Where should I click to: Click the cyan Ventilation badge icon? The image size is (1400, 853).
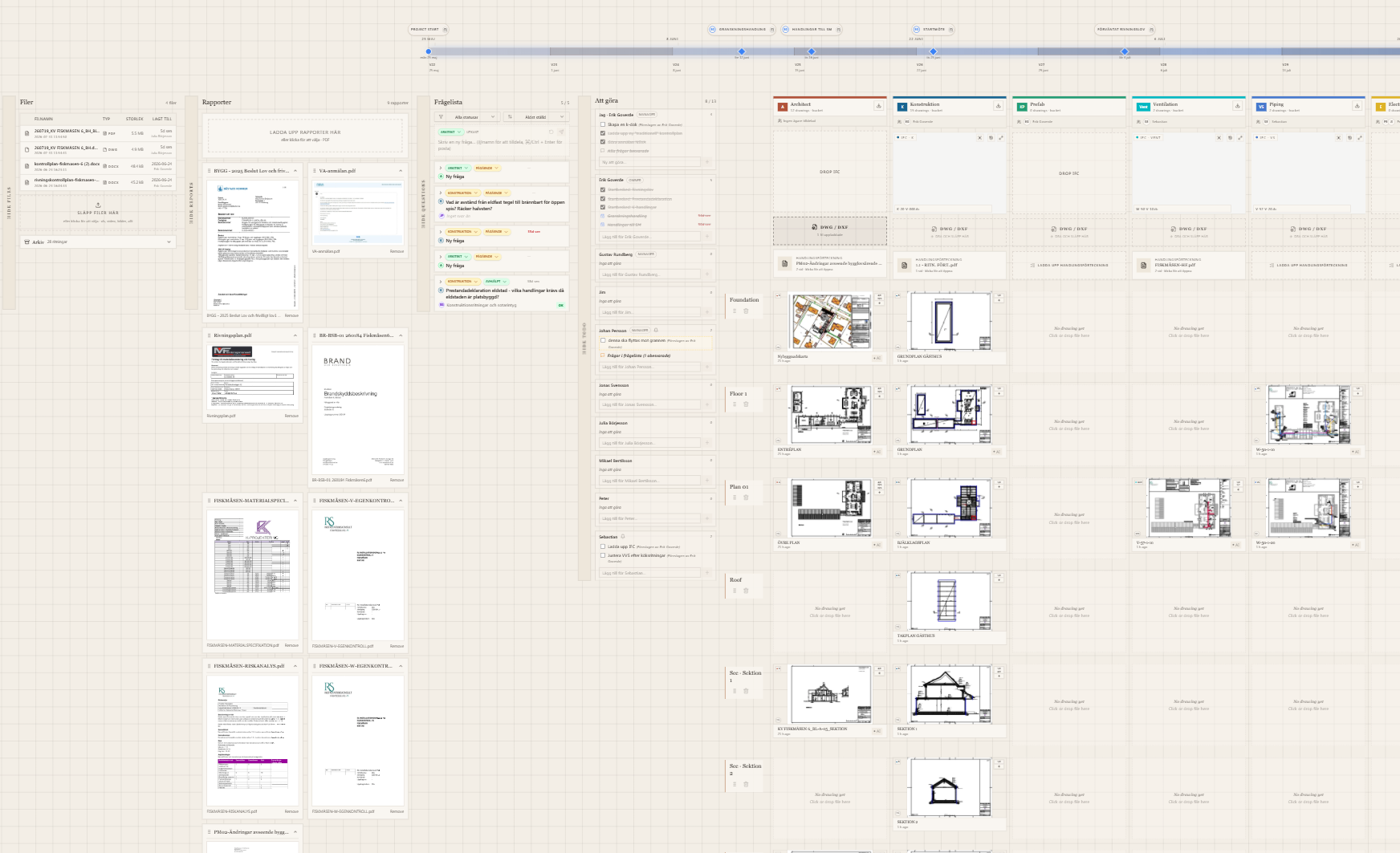[x=1142, y=107]
